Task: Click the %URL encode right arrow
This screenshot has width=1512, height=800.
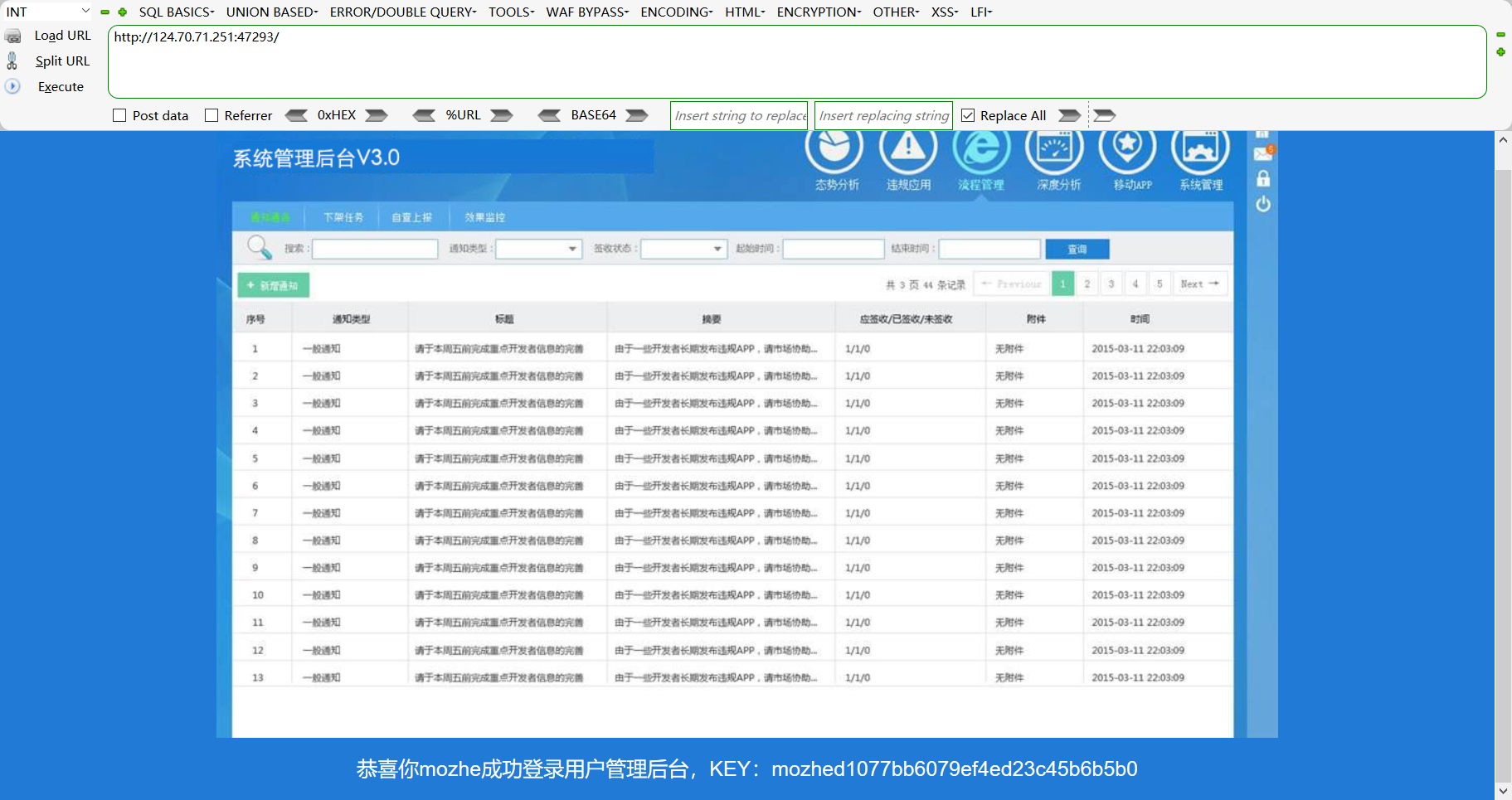Action: click(502, 115)
